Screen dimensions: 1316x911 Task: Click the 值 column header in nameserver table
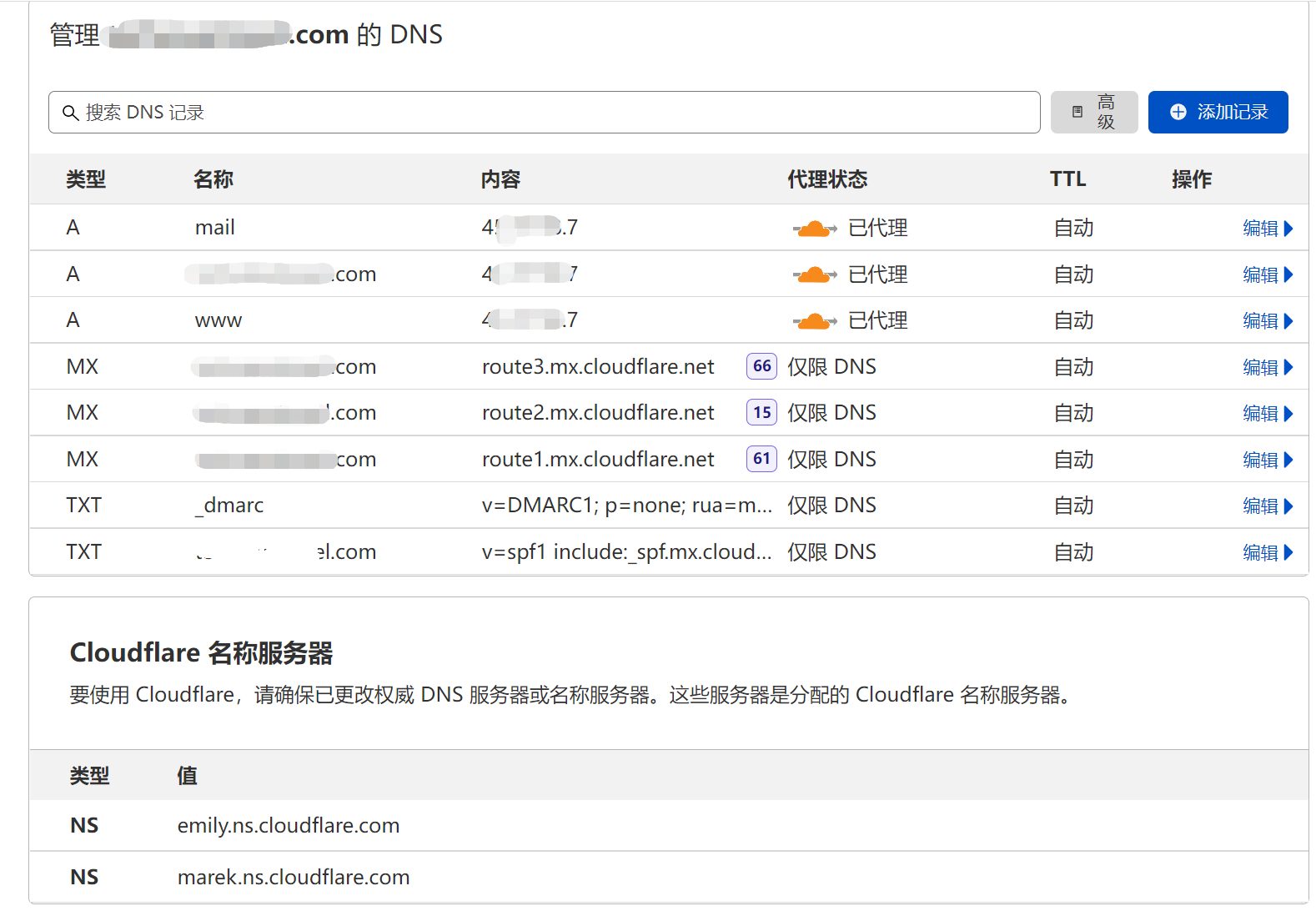pos(188,776)
